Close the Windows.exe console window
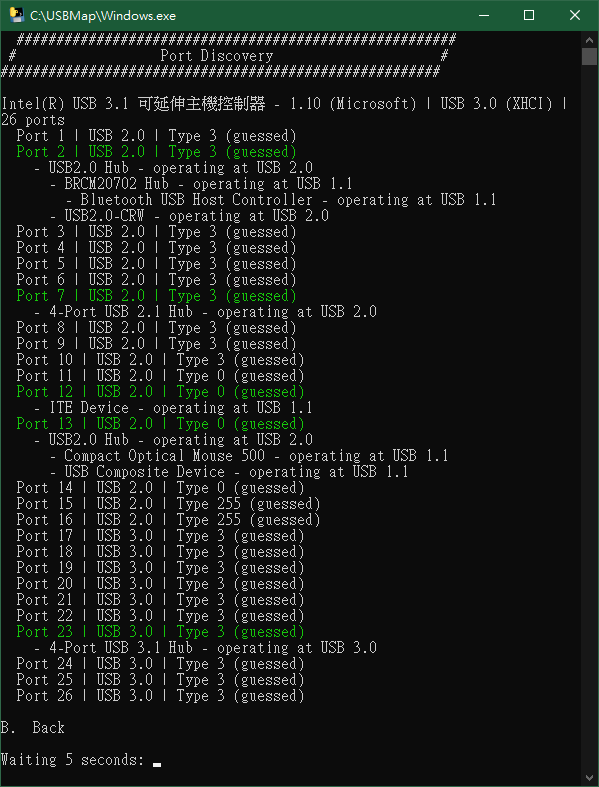 coord(575,16)
